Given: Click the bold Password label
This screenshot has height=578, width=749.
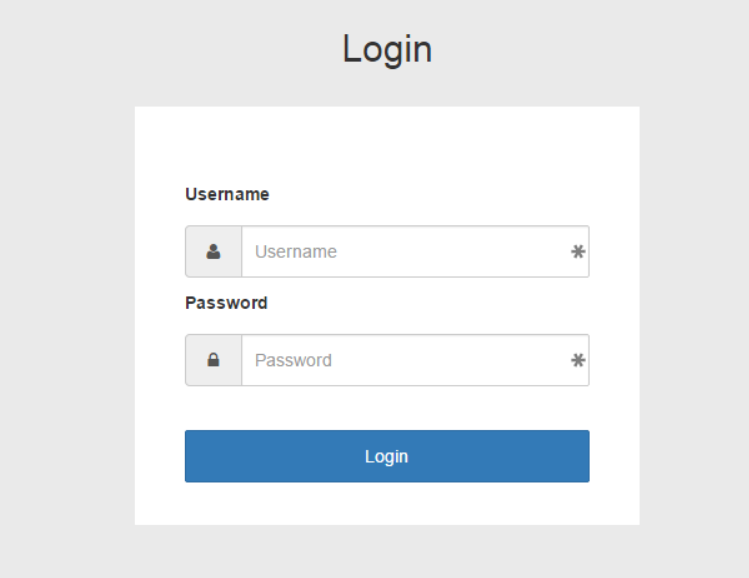Looking at the screenshot, I should [x=226, y=303].
